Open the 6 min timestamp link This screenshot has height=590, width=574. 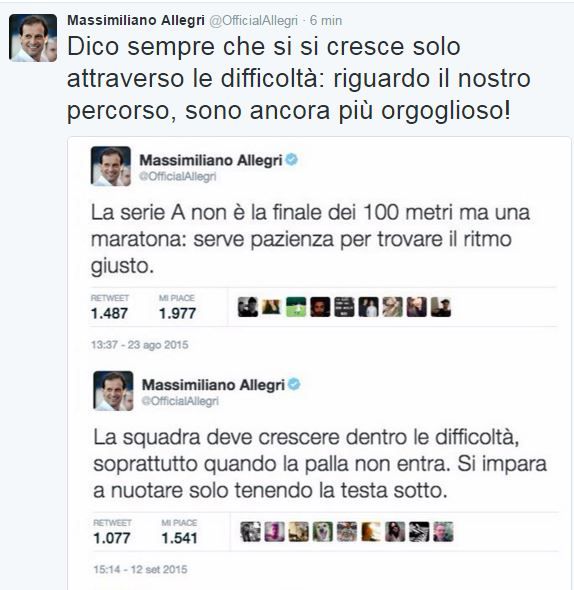(326, 20)
